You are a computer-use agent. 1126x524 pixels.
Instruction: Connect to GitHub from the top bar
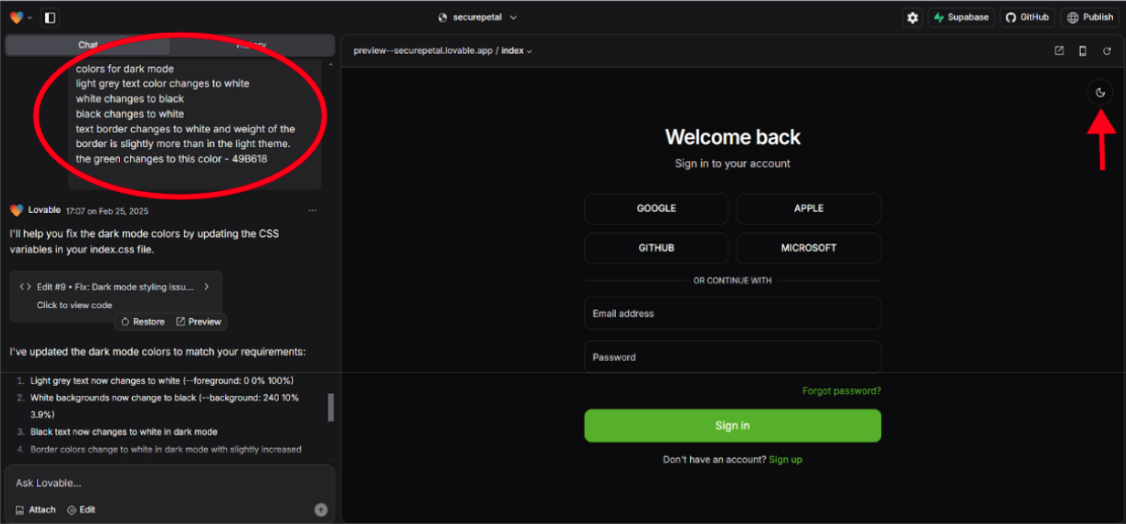(1027, 17)
